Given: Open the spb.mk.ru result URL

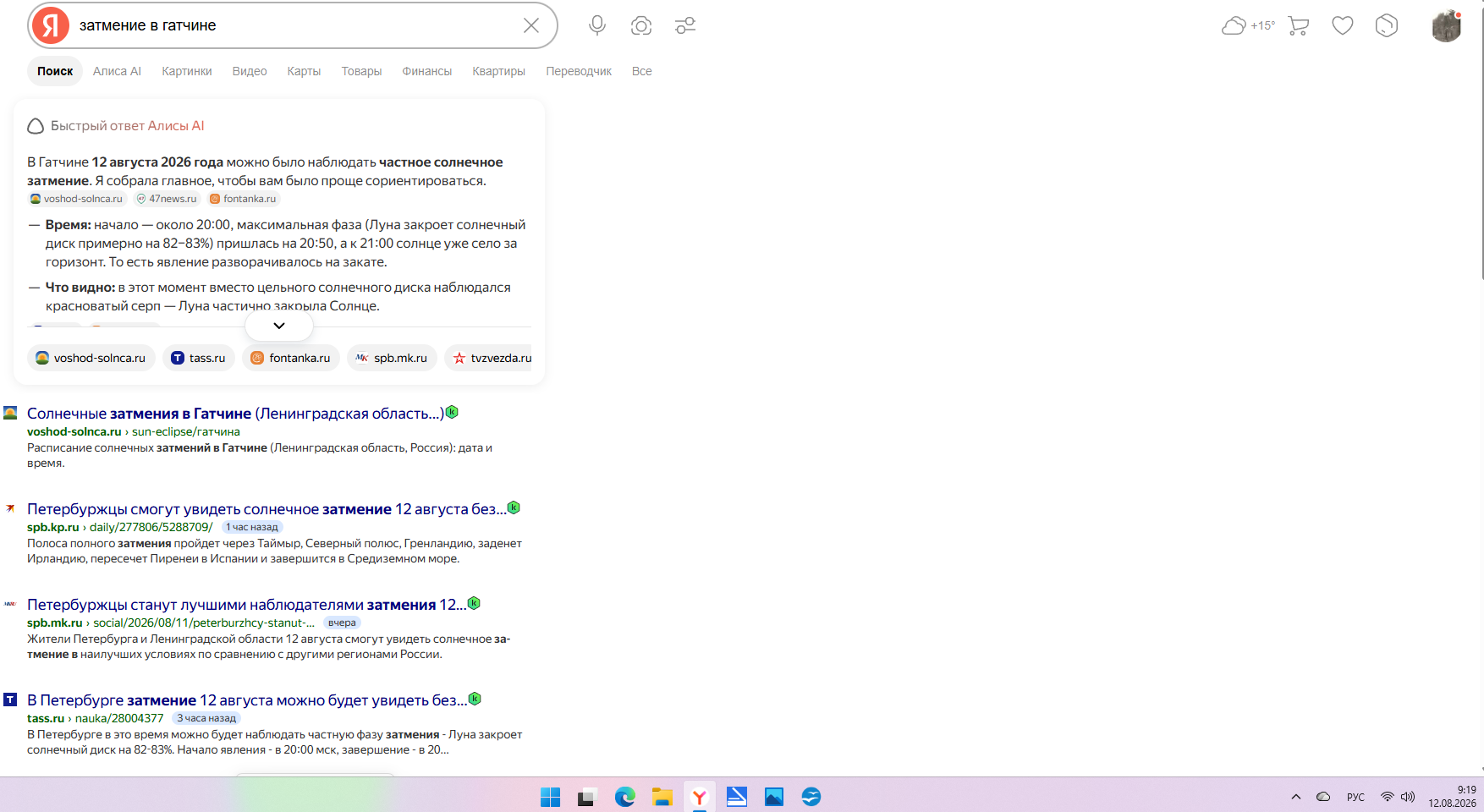Looking at the screenshot, I should click(x=171, y=623).
